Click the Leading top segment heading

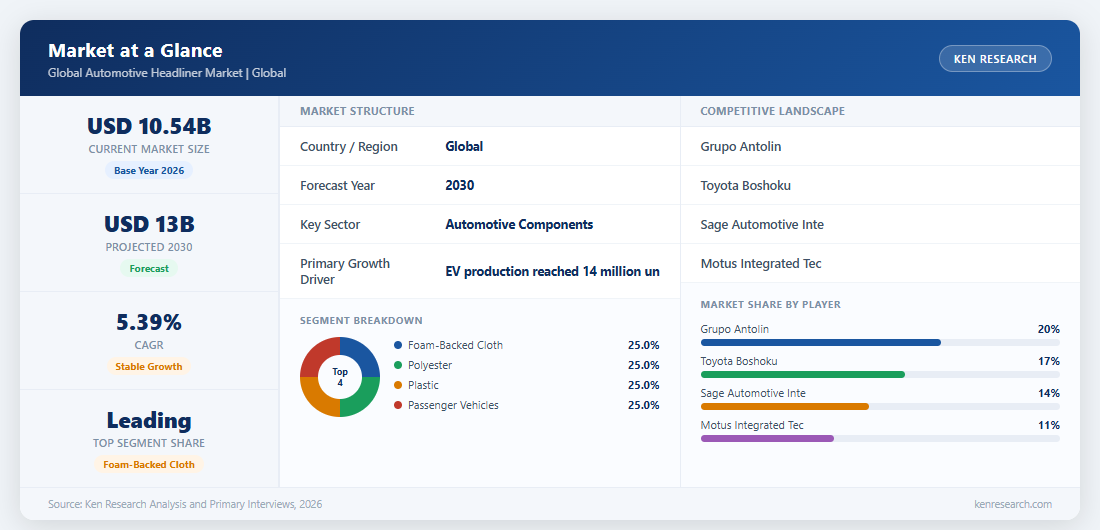[149, 420]
